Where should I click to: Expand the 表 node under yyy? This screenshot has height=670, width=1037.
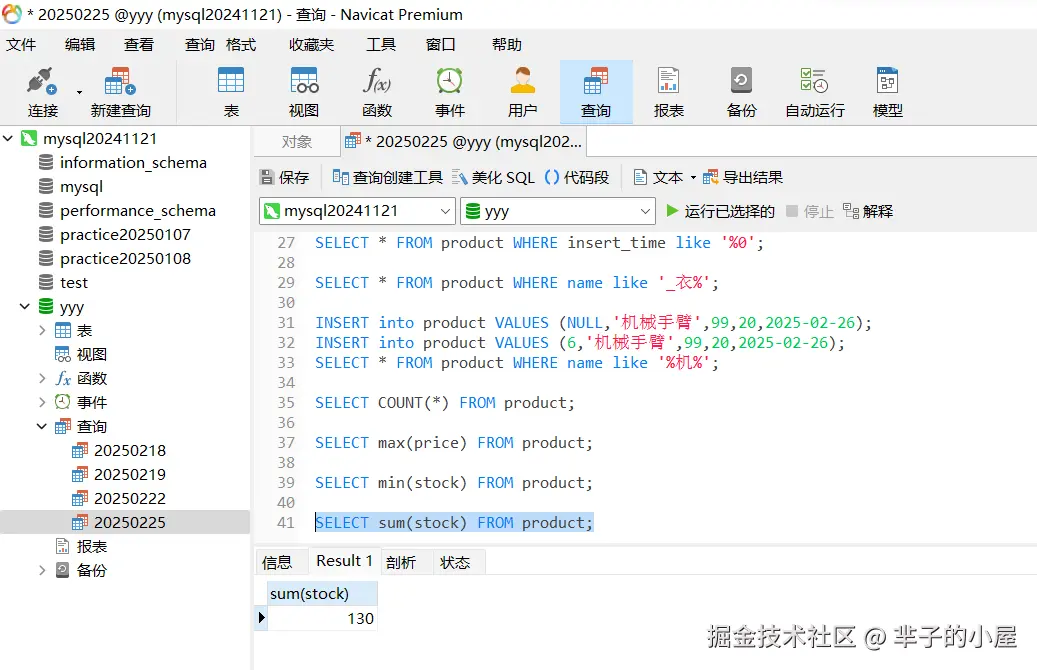42,331
